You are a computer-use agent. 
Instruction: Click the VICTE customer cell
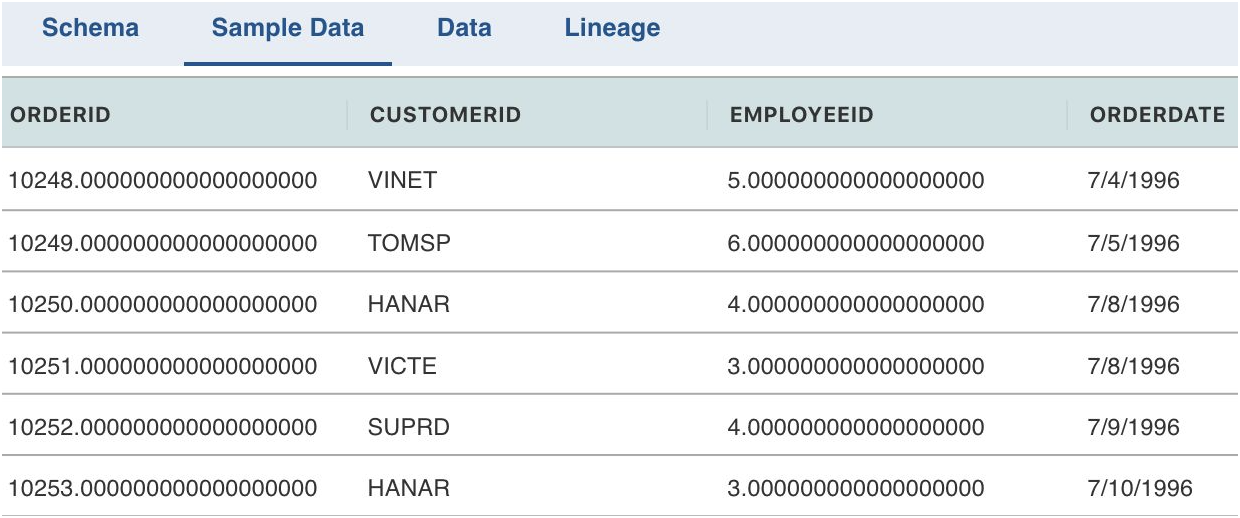point(402,366)
